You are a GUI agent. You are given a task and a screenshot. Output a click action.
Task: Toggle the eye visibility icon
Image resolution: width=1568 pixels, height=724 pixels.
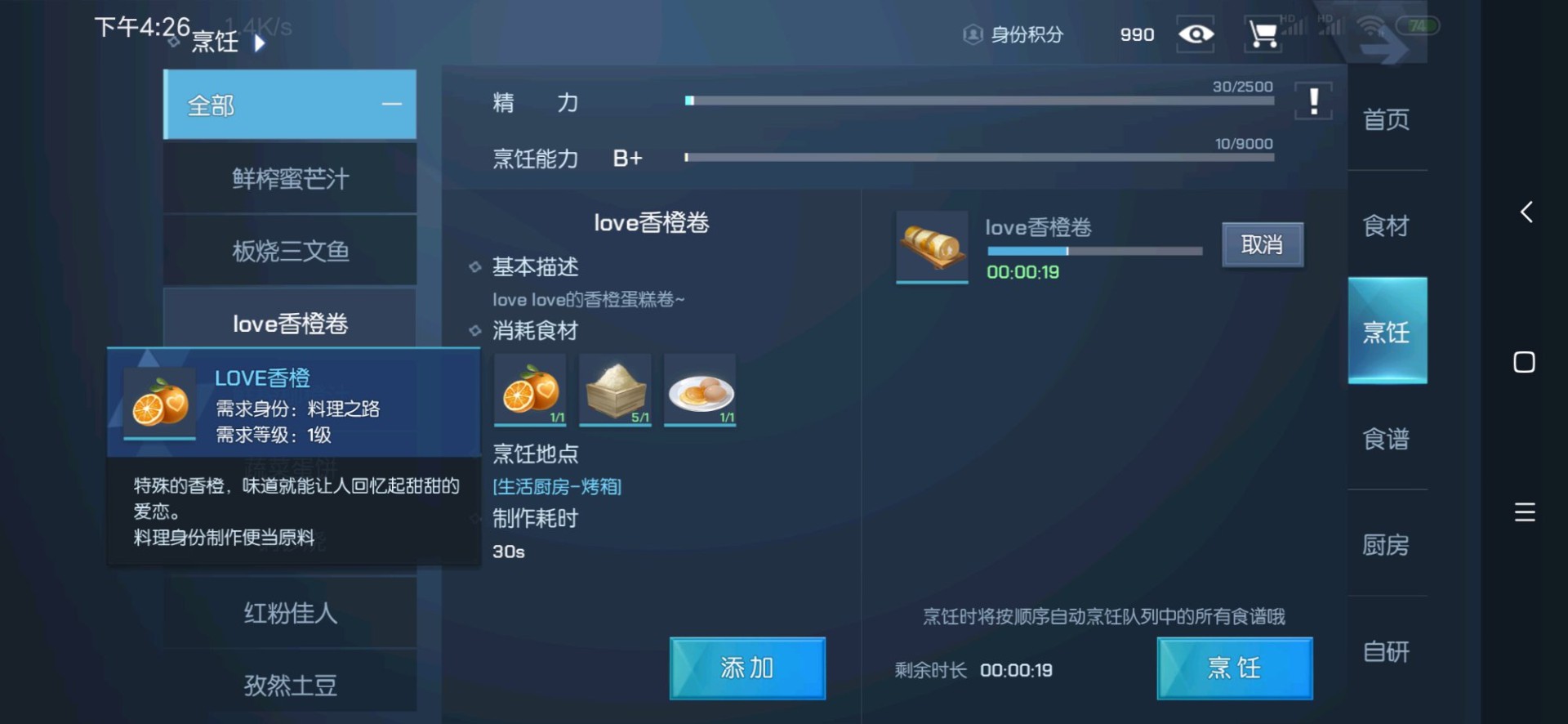coord(1196,34)
